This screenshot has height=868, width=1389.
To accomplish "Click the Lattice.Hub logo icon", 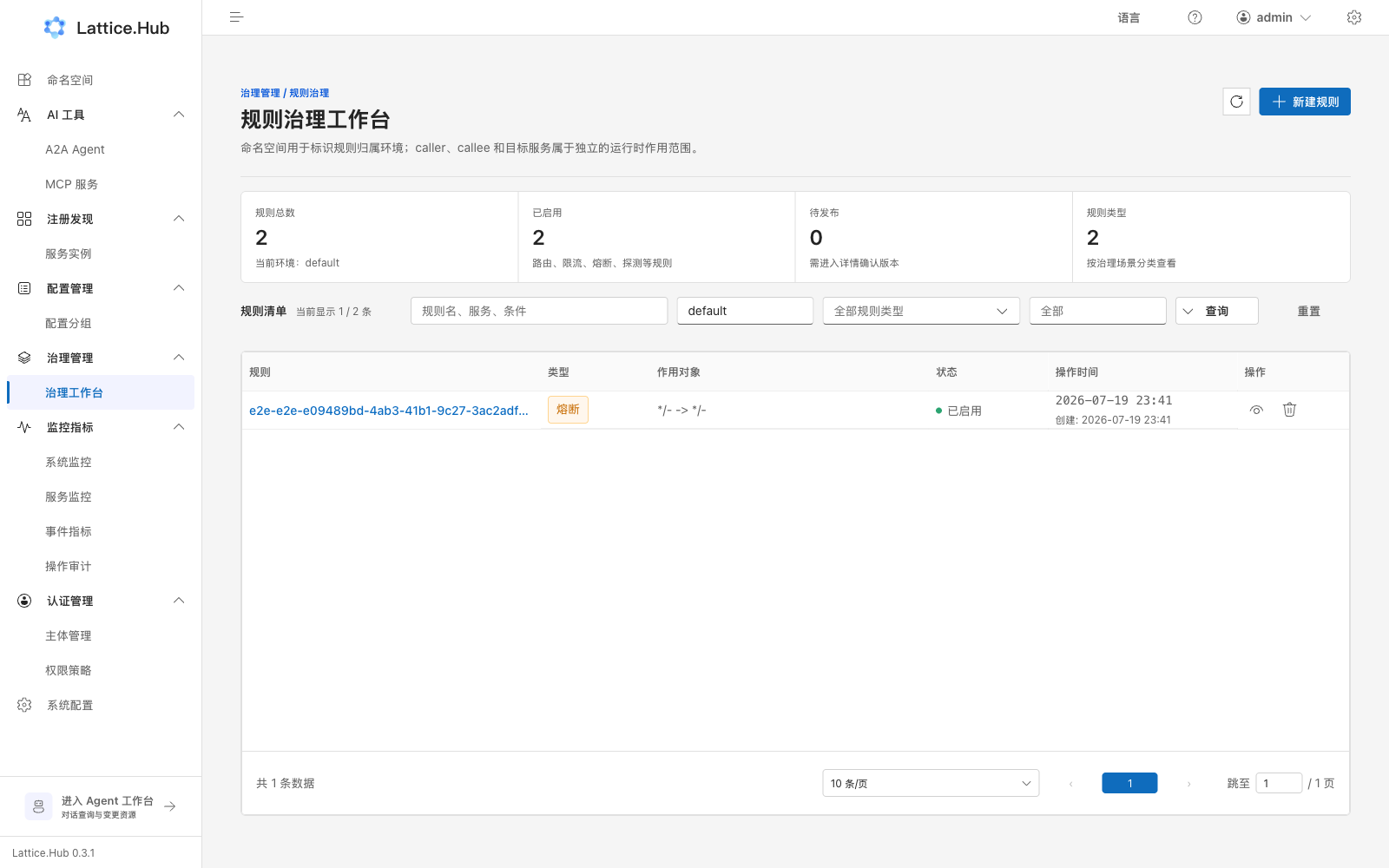I will point(55,28).
